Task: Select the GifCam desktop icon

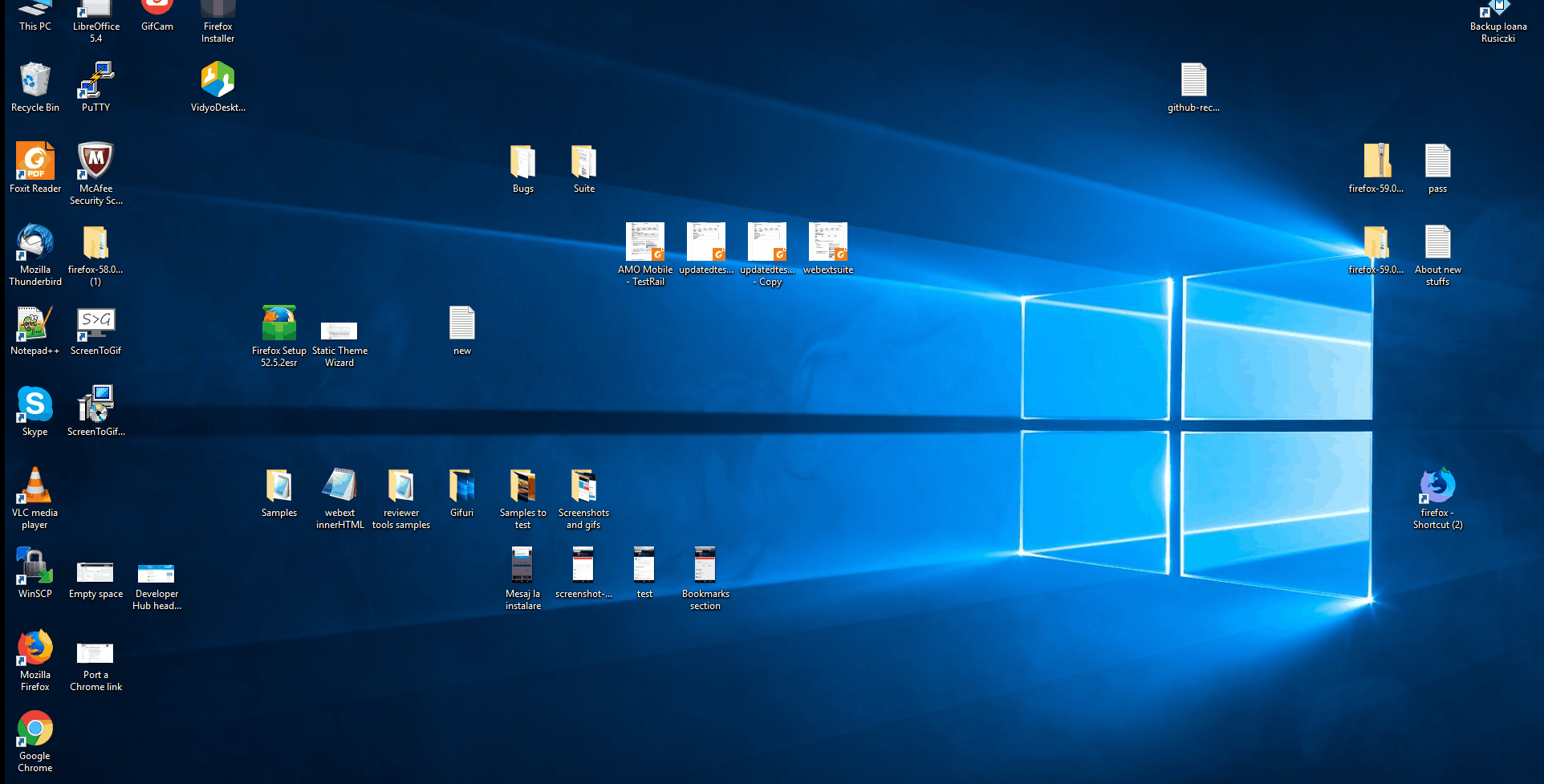Action: (157, 16)
